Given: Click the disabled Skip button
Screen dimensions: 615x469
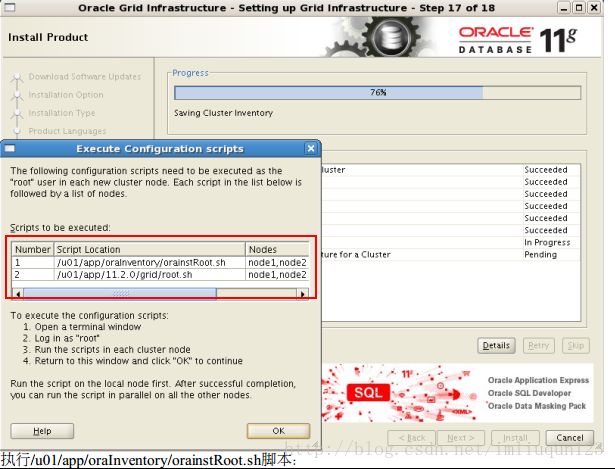Looking at the screenshot, I should [x=575, y=345].
